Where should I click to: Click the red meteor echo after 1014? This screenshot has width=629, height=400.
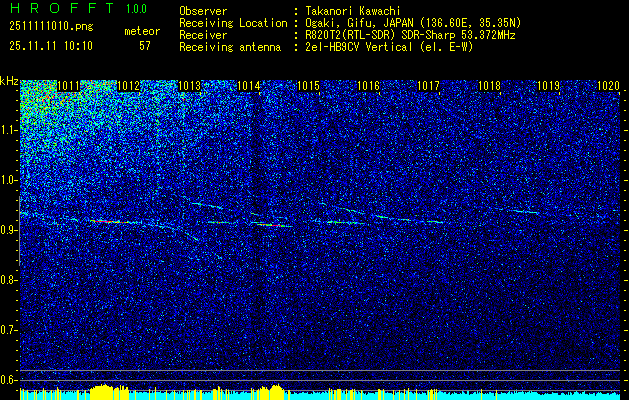pyautogui.click(x=275, y=225)
